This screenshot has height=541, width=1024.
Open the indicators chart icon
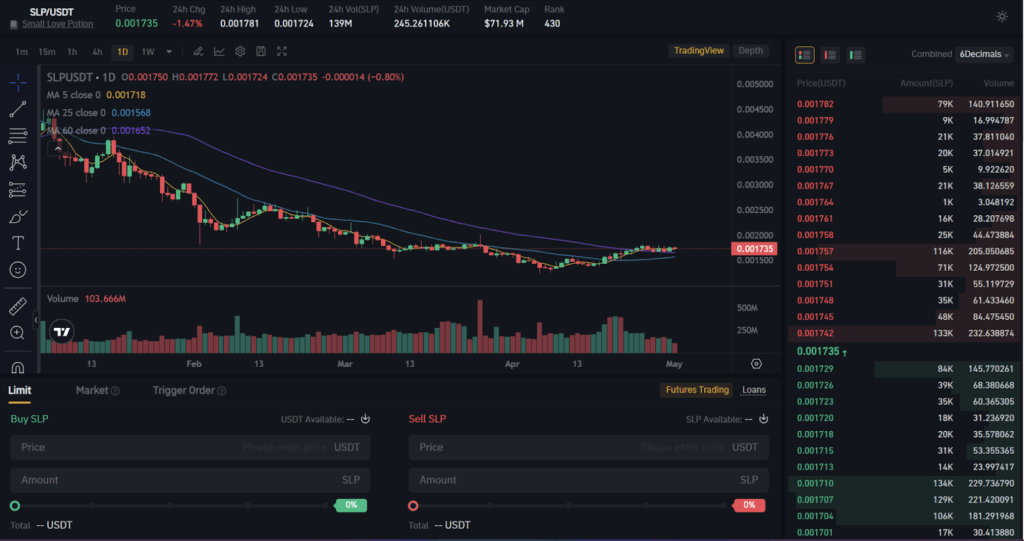pos(219,52)
